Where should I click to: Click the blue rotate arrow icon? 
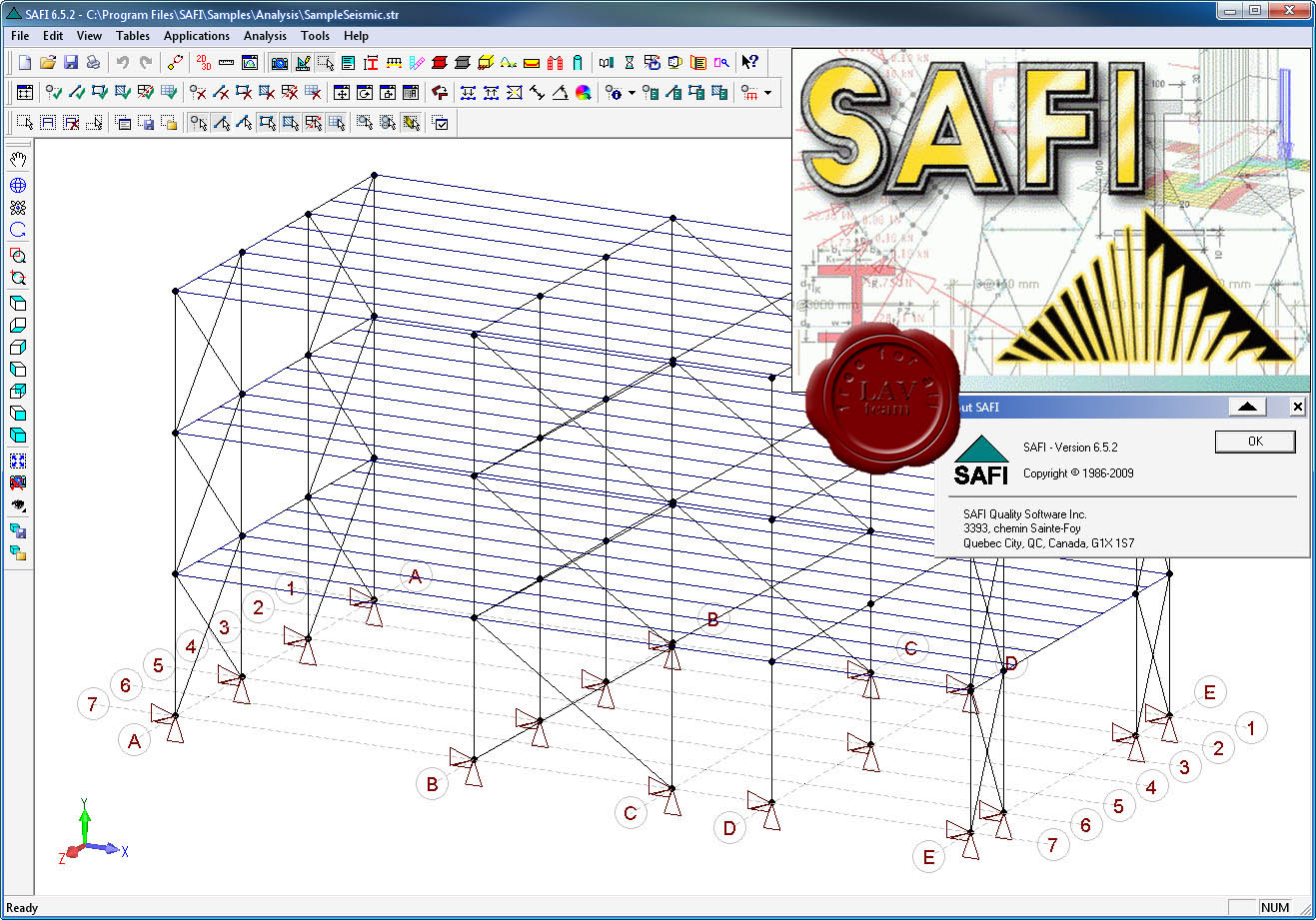[17, 230]
